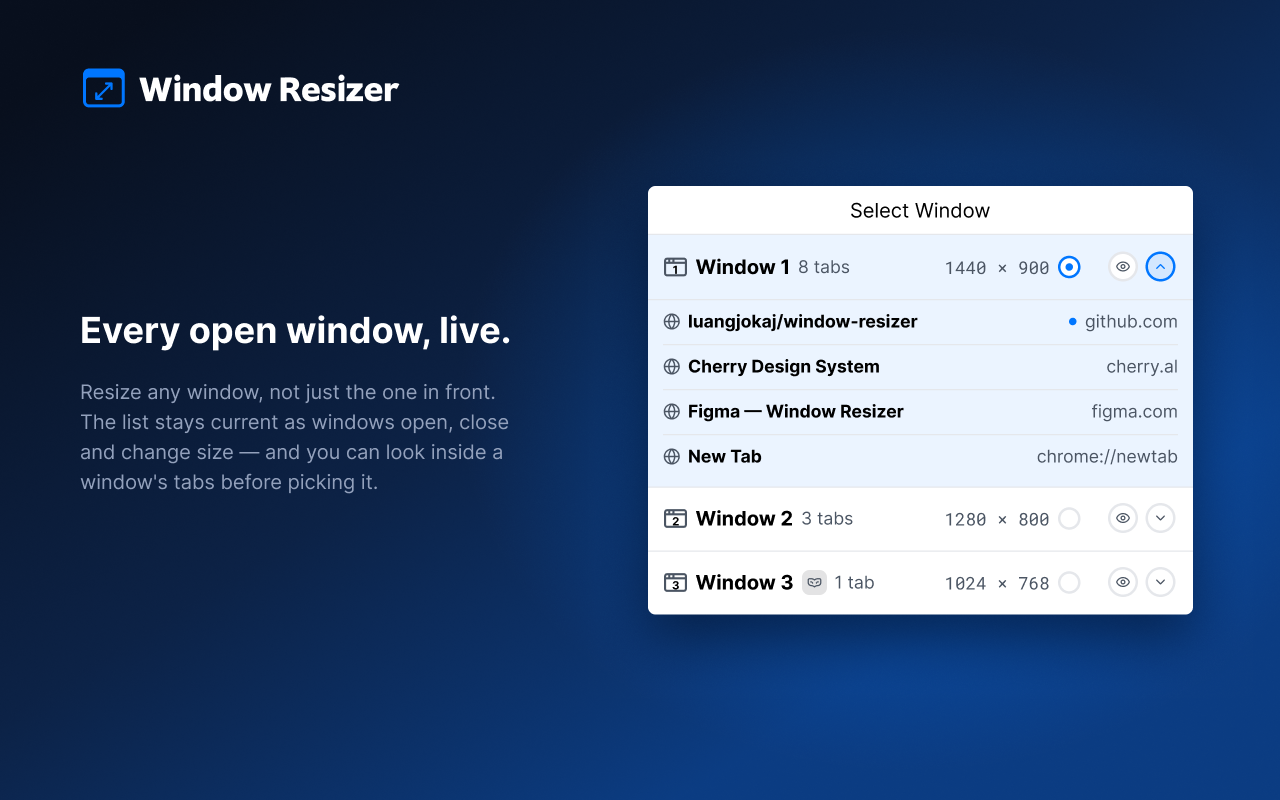Select the Window 3 radio button
The width and height of the screenshot is (1280, 800).
pyautogui.click(x=1069, y=582)
